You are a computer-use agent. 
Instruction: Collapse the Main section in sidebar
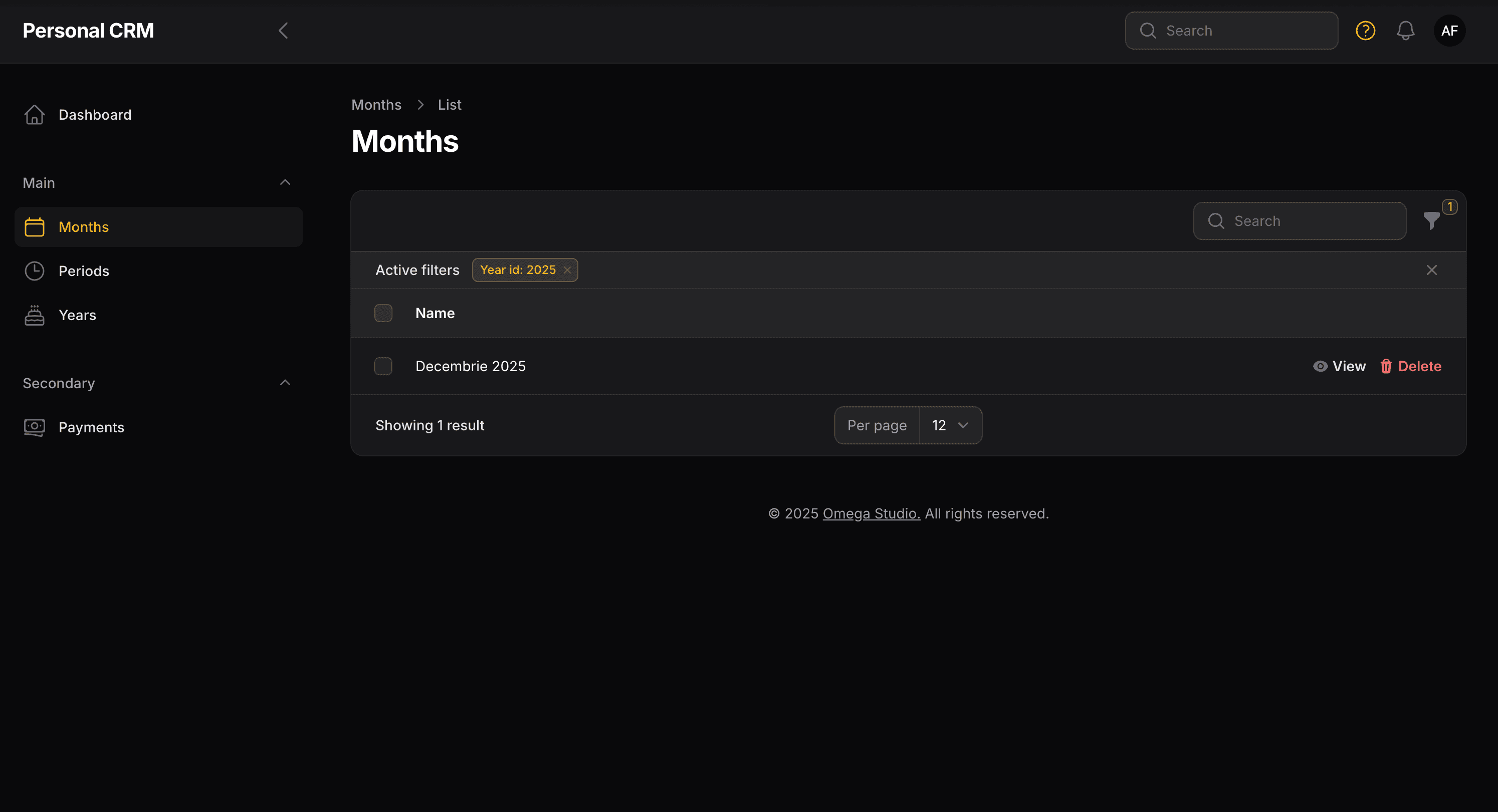tap(284, 182)
